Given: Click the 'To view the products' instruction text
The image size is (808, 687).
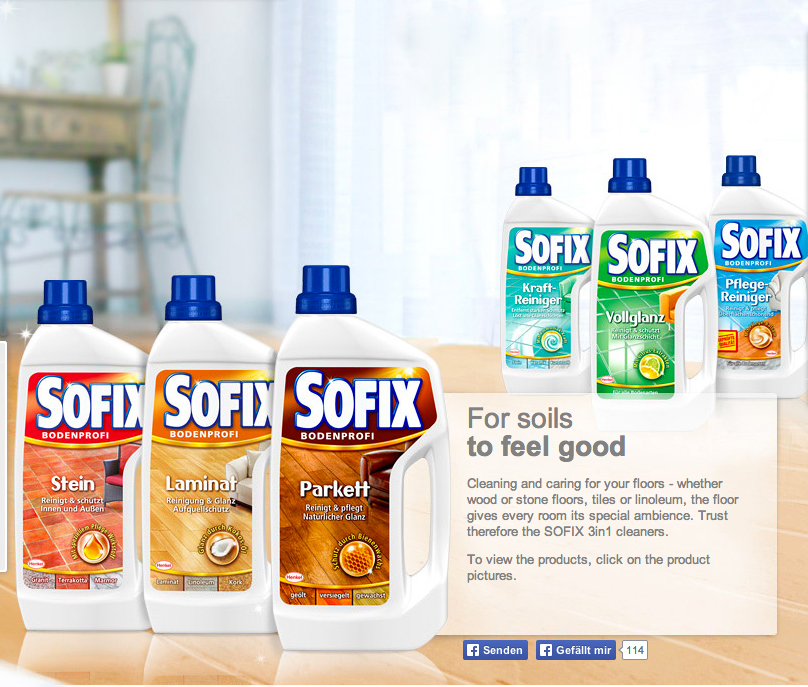Looking at the screenshot, I should (x=588, y=567).
